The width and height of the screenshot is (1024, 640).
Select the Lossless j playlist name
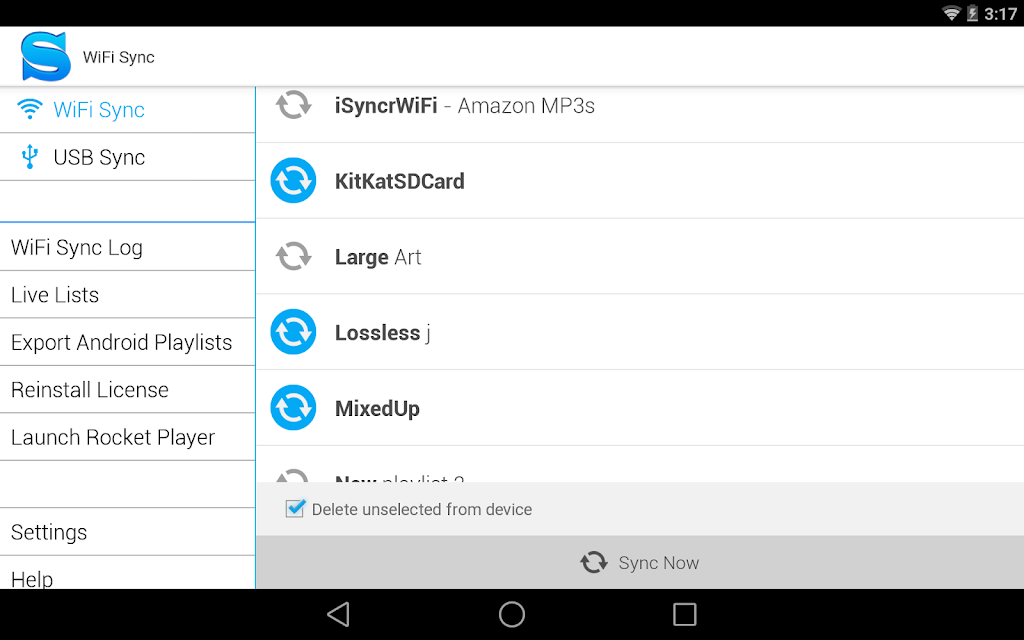click(x=383, y=332)
